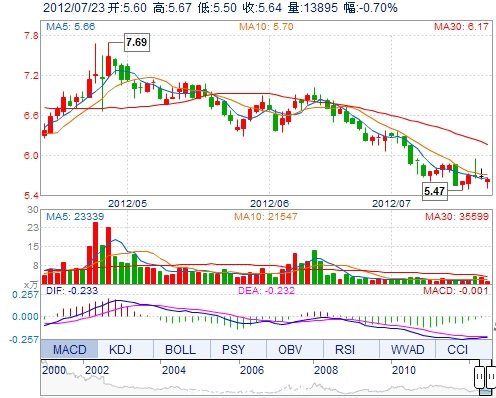Image resolution: width=496 pixels, height=398 pixels.
Task: Click the tallest red volume bar
Action: (x=95, y=253)
